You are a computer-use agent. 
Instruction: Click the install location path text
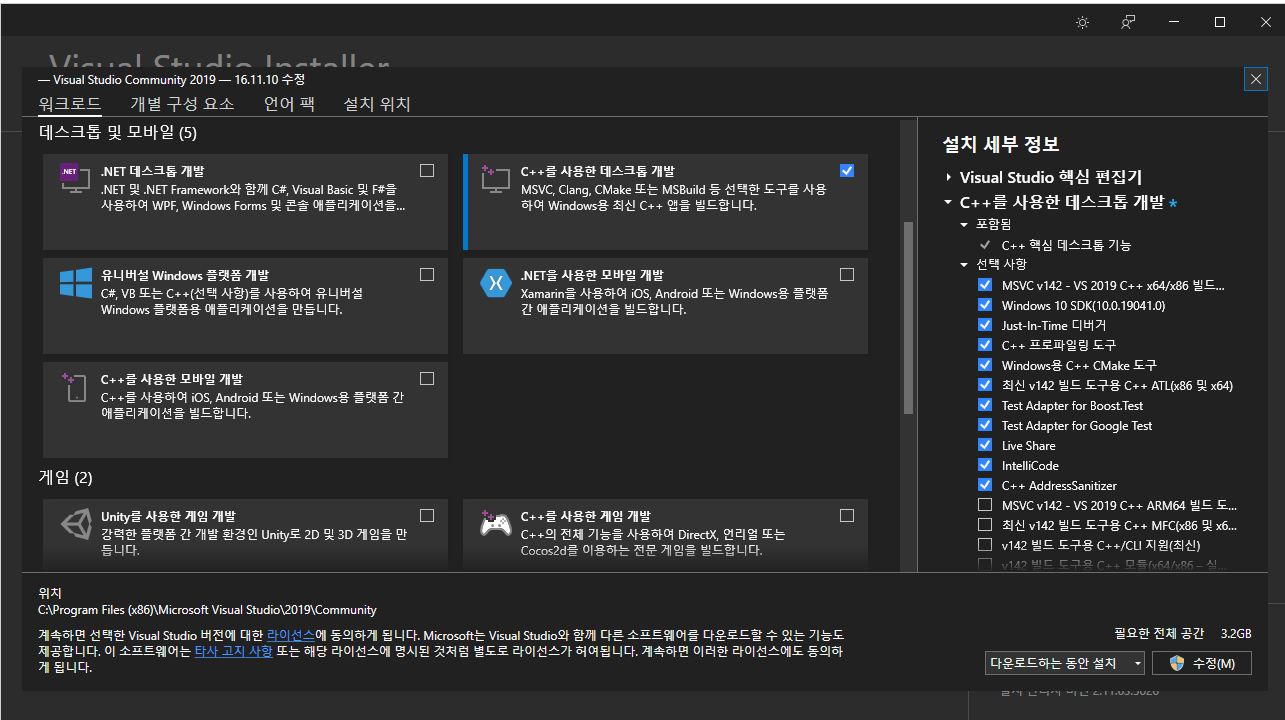pos(207,609)
